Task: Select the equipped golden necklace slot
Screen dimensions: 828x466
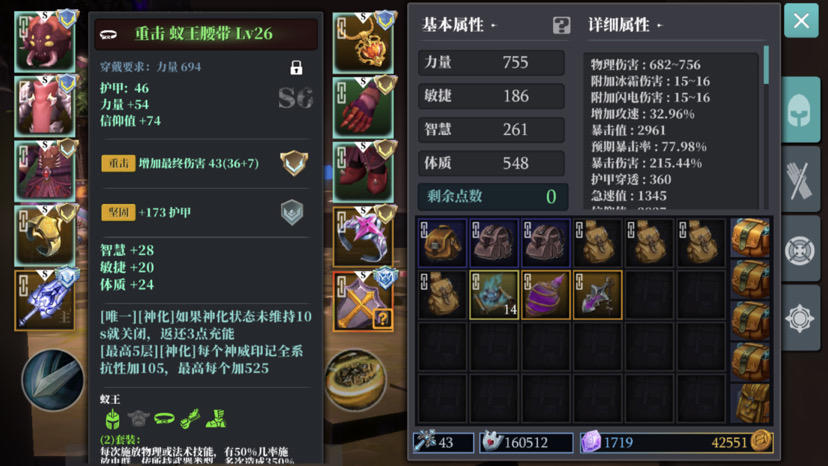Action: click(x=363, y=43)
